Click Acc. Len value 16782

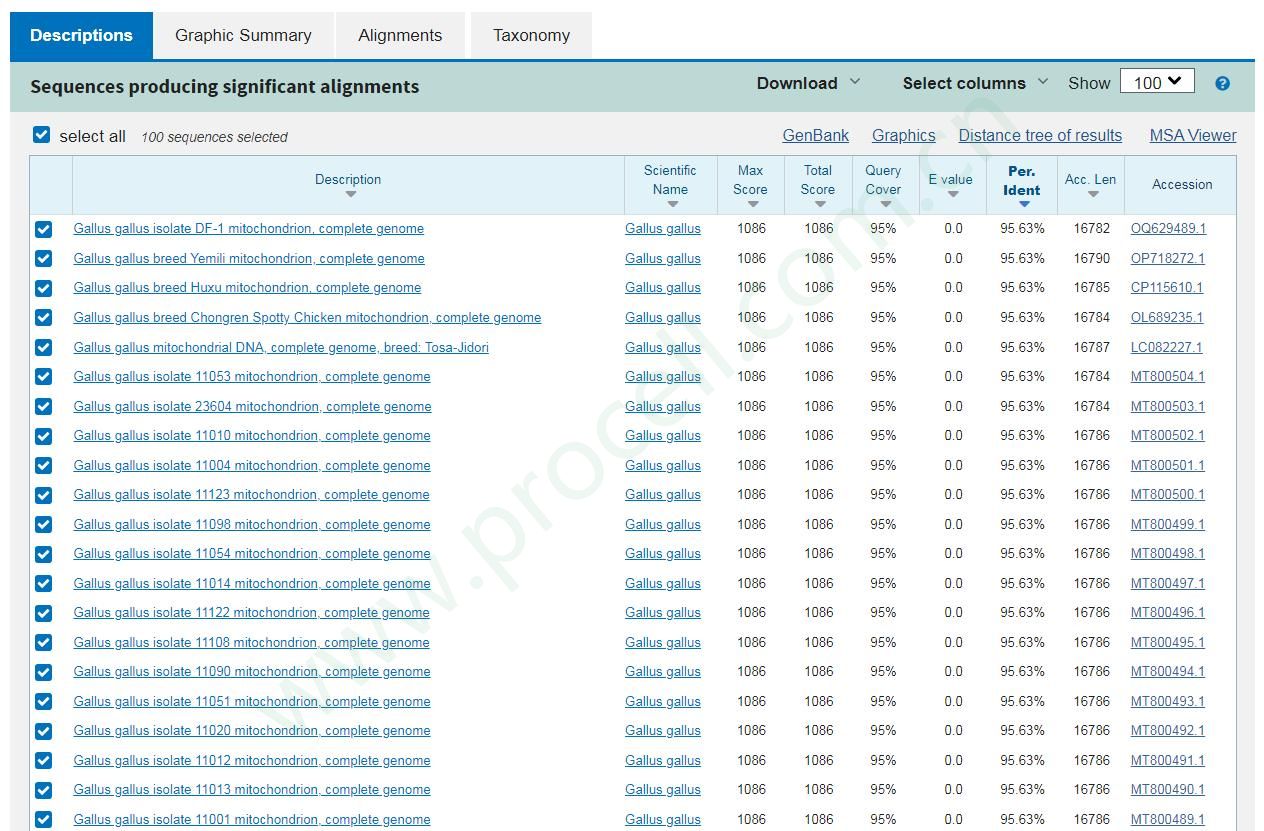pyautogui.click(x=1092, y=229)
